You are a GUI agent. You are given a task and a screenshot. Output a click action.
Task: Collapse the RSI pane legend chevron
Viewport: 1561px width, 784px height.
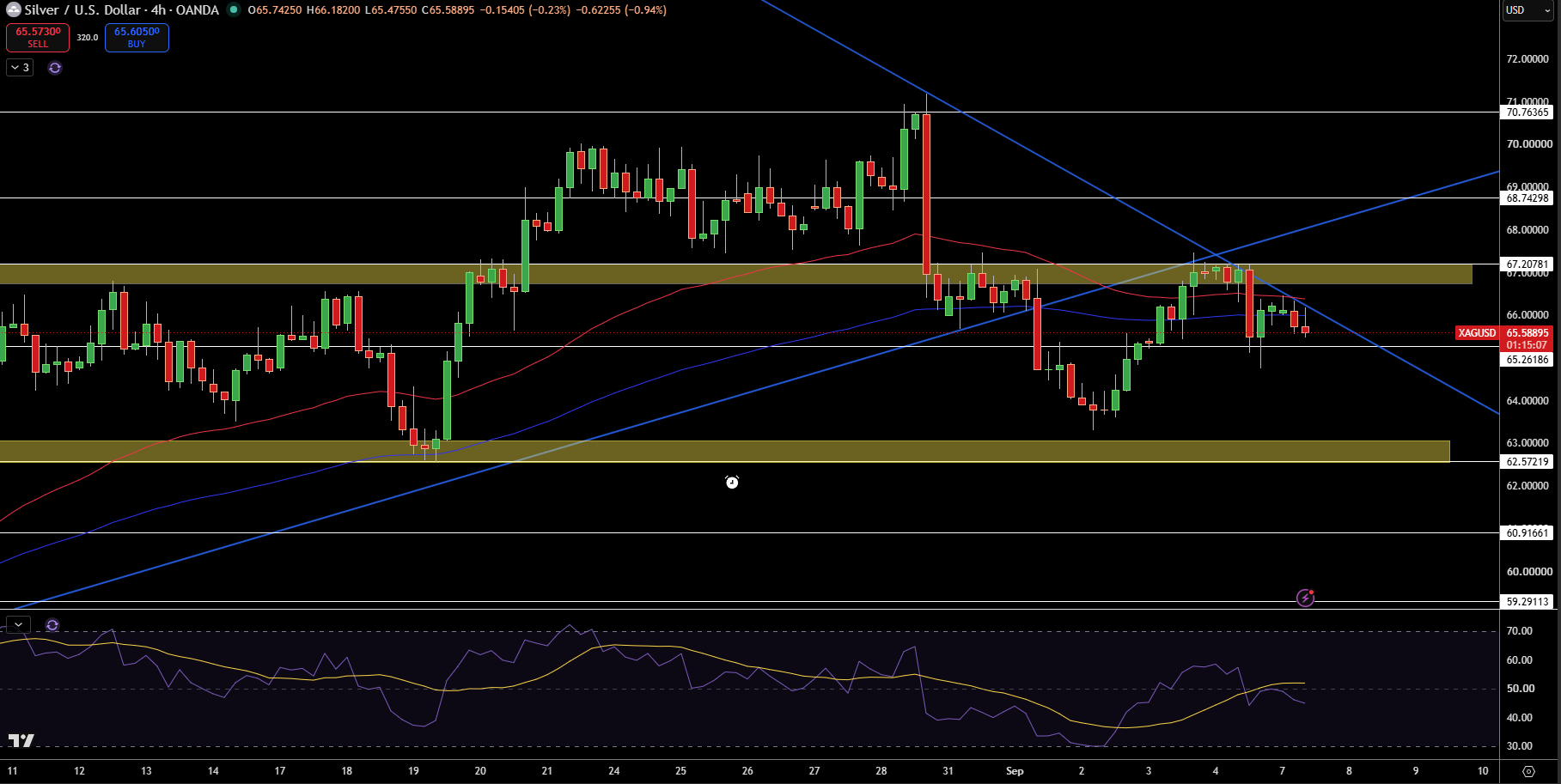click(18, 625)
